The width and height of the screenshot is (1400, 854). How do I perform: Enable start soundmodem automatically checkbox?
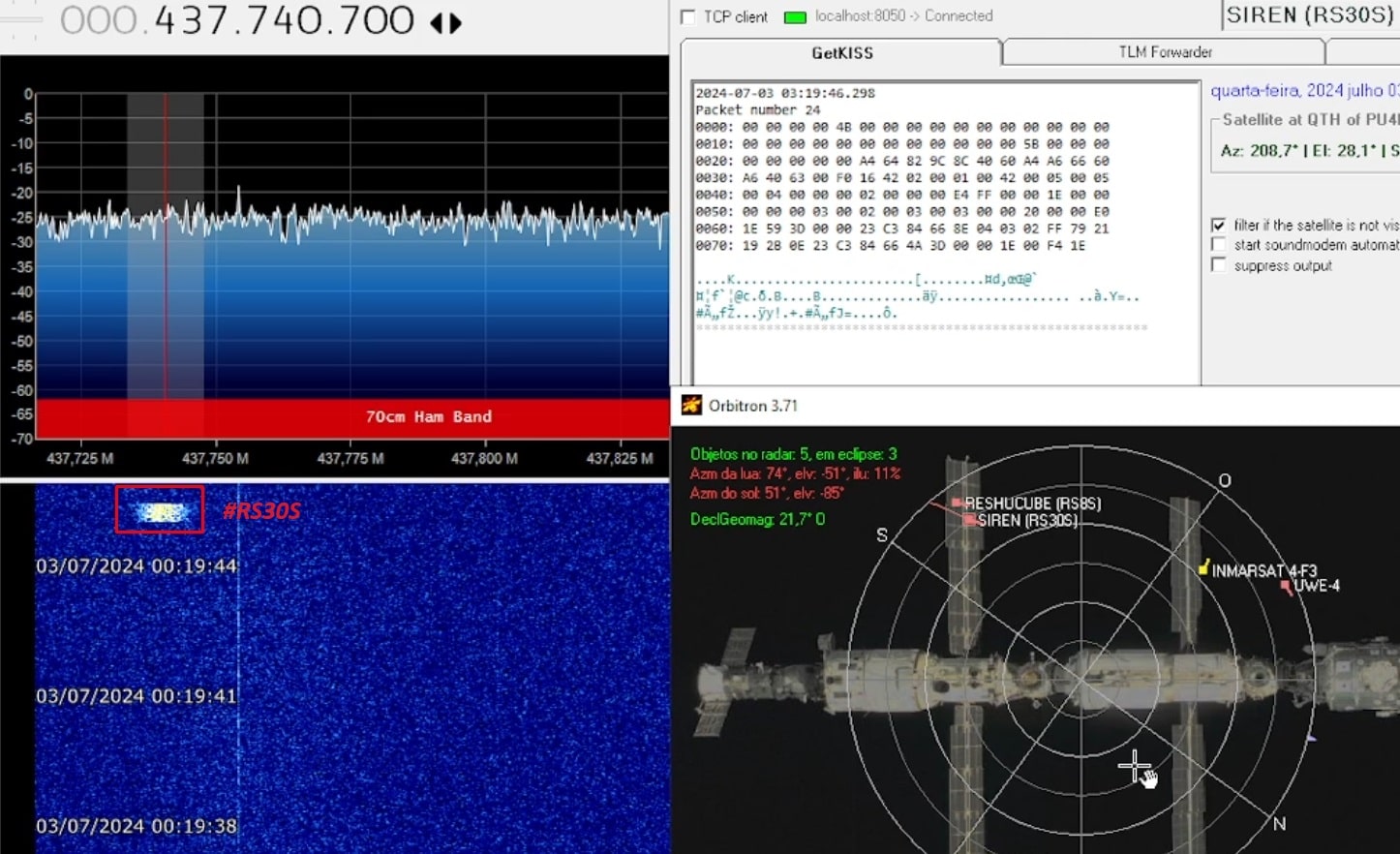[x=1219, y=245]
